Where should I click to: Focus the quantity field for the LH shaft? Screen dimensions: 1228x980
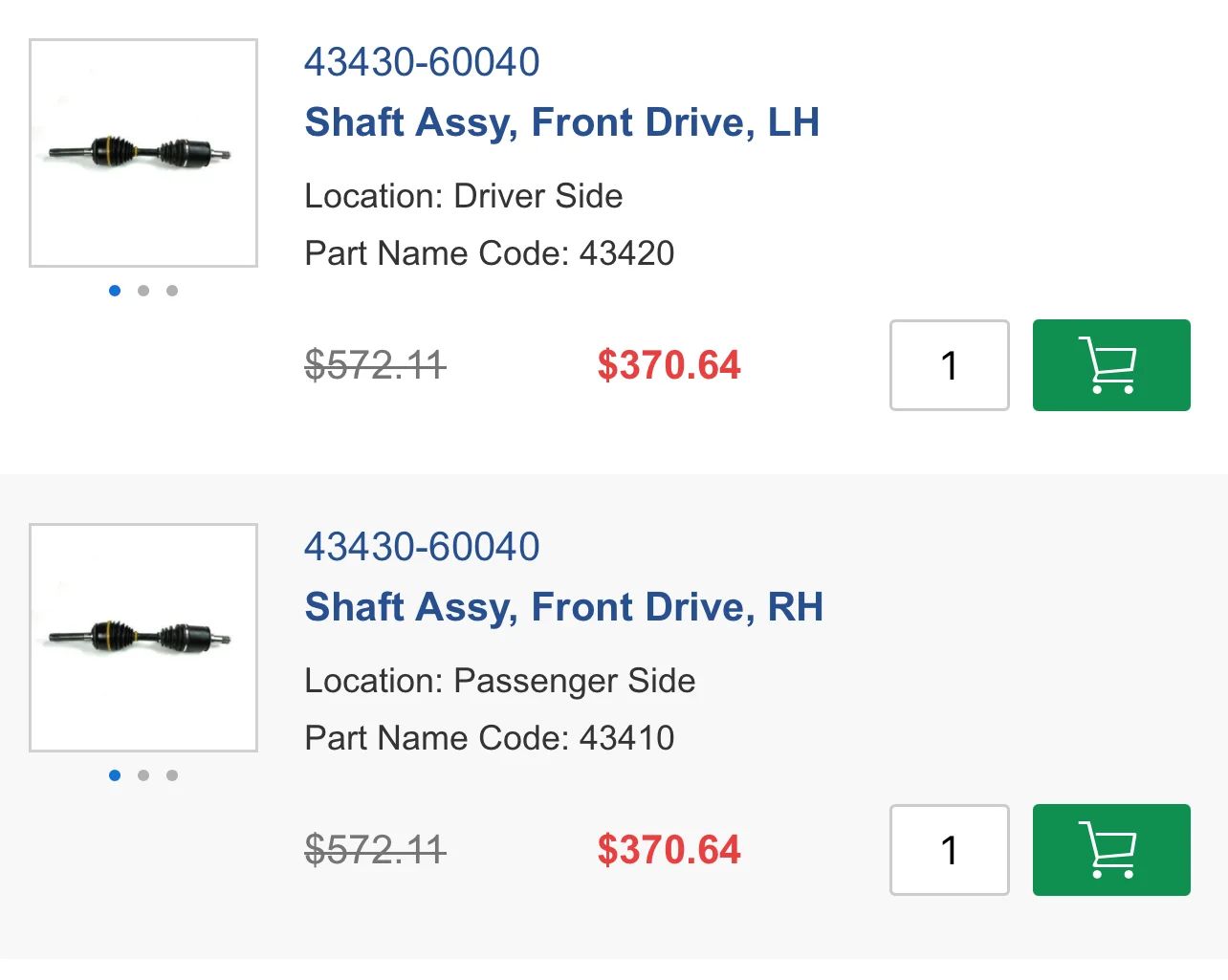tap(950, 365)
